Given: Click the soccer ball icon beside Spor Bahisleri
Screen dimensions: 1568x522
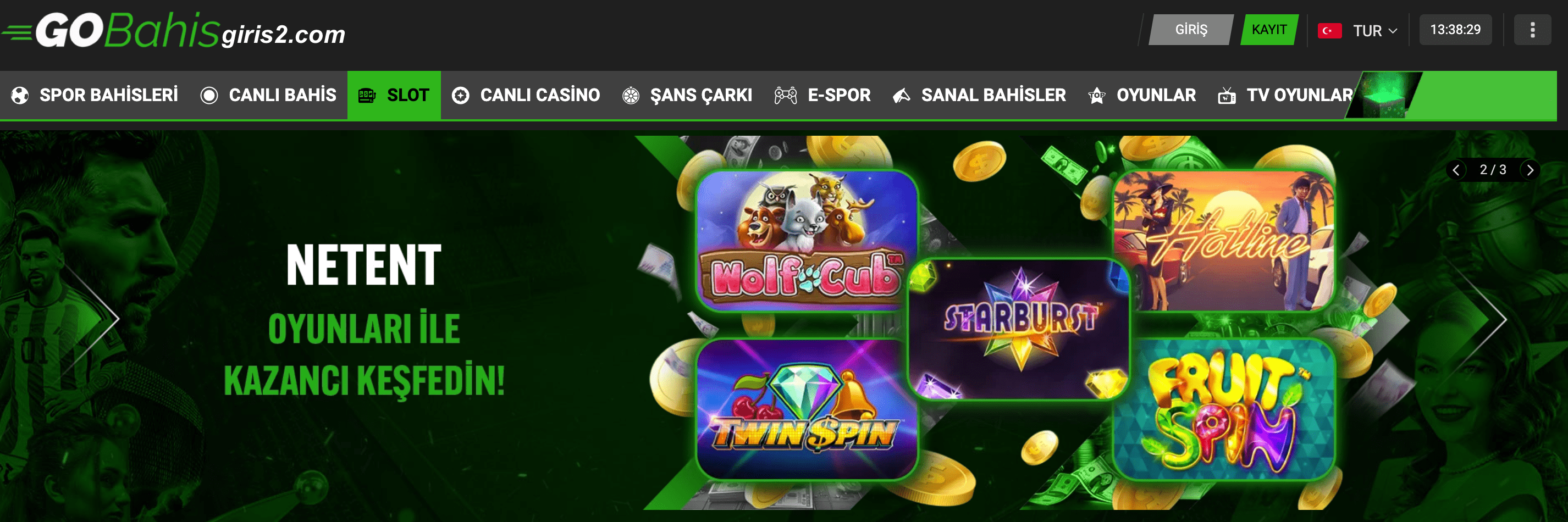Looking at the screenshot, I should point(20,96).
